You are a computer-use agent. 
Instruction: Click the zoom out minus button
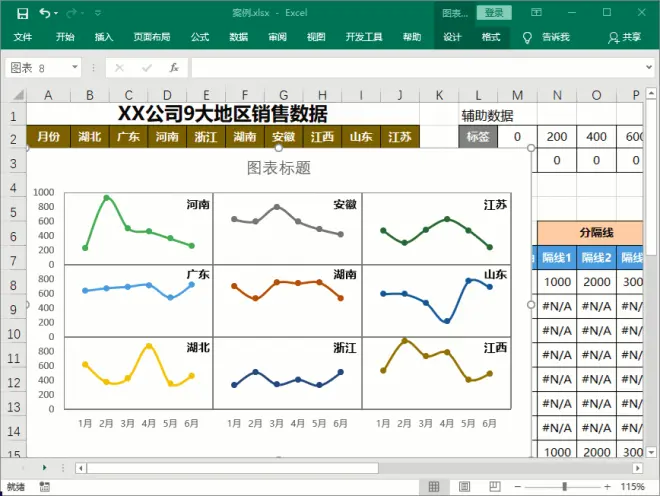coord(518,487)
